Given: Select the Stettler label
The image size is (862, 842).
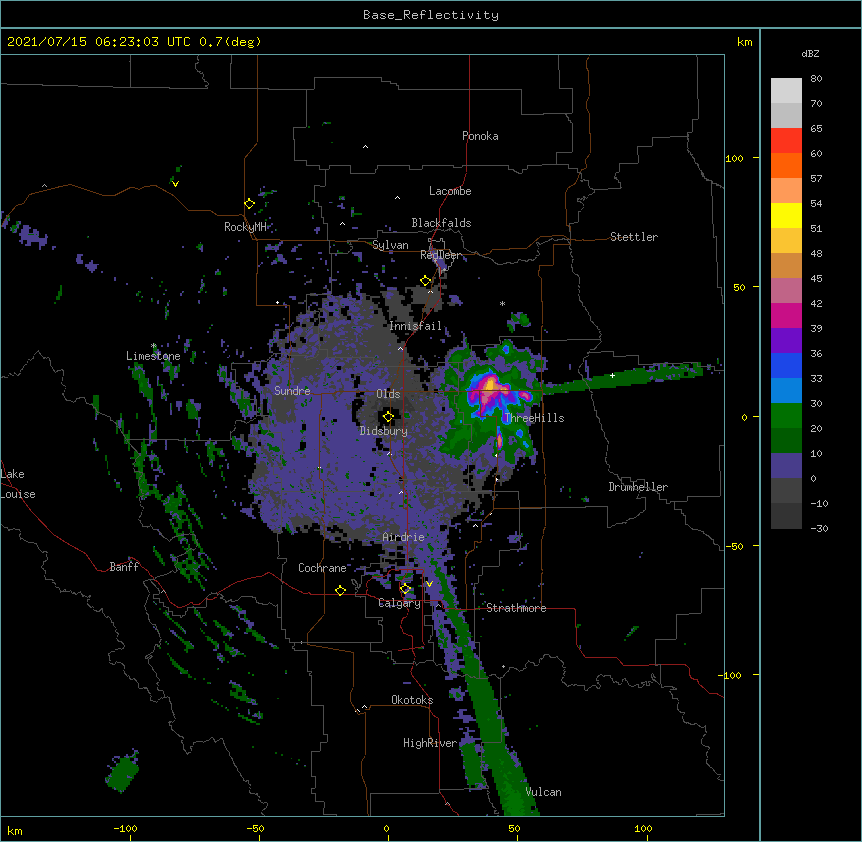Looking at the screenshot, I should (634, 237).
